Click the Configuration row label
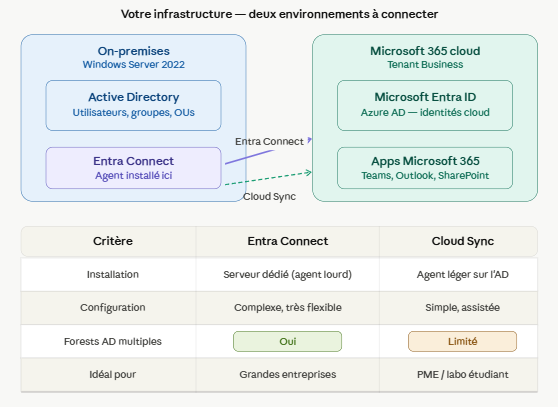Image resolution: width=558 pixels, height=407 pixels. (x=113, y=308)
